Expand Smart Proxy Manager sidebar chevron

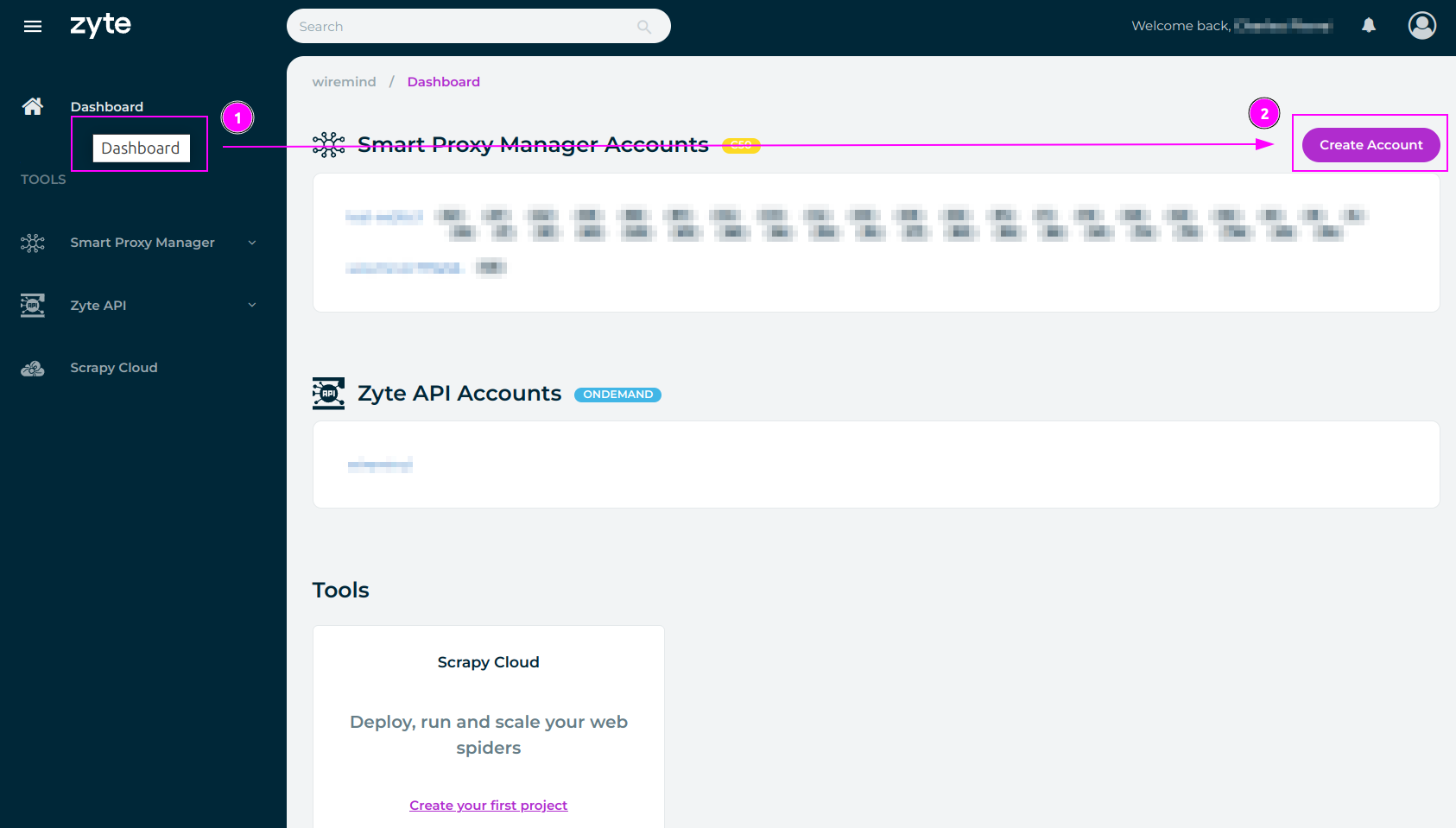(252, 243)
